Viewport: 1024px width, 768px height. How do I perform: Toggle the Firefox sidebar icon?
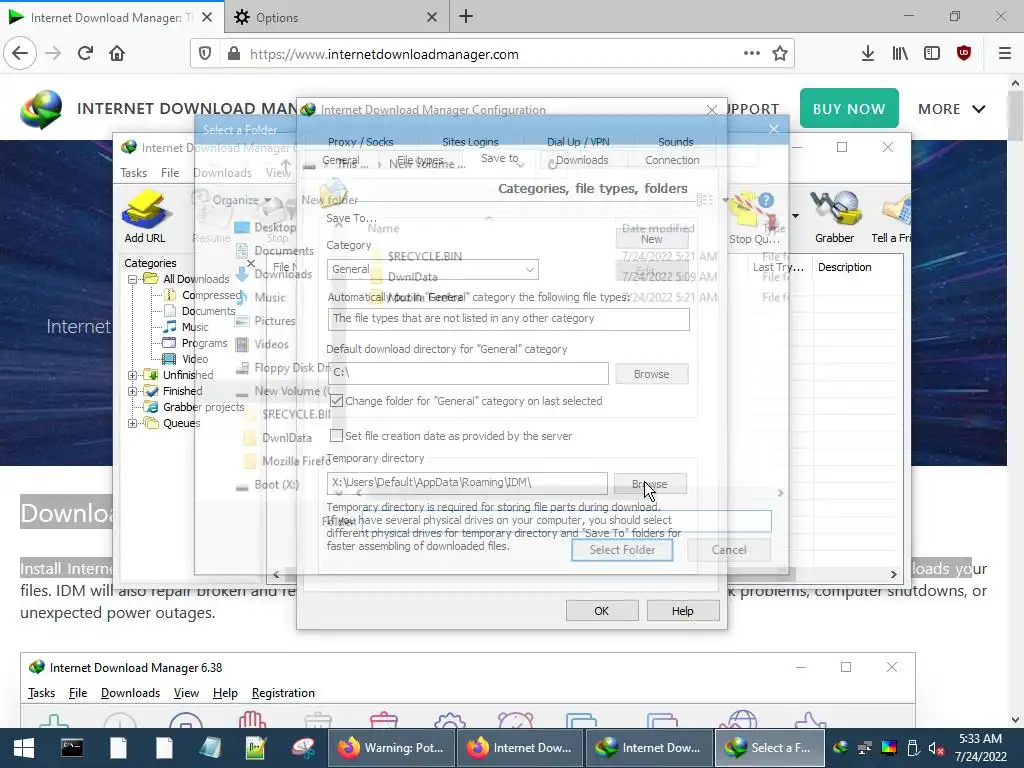point(932,54)
